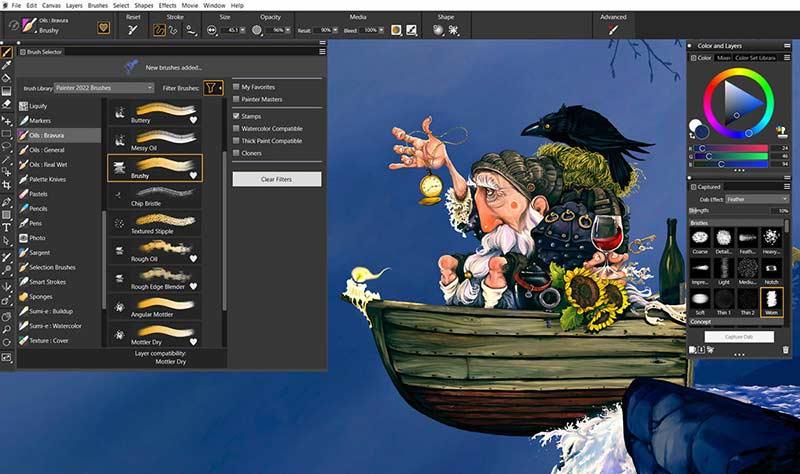Toggle the Brushy favorite heart

tap(193, 176)
